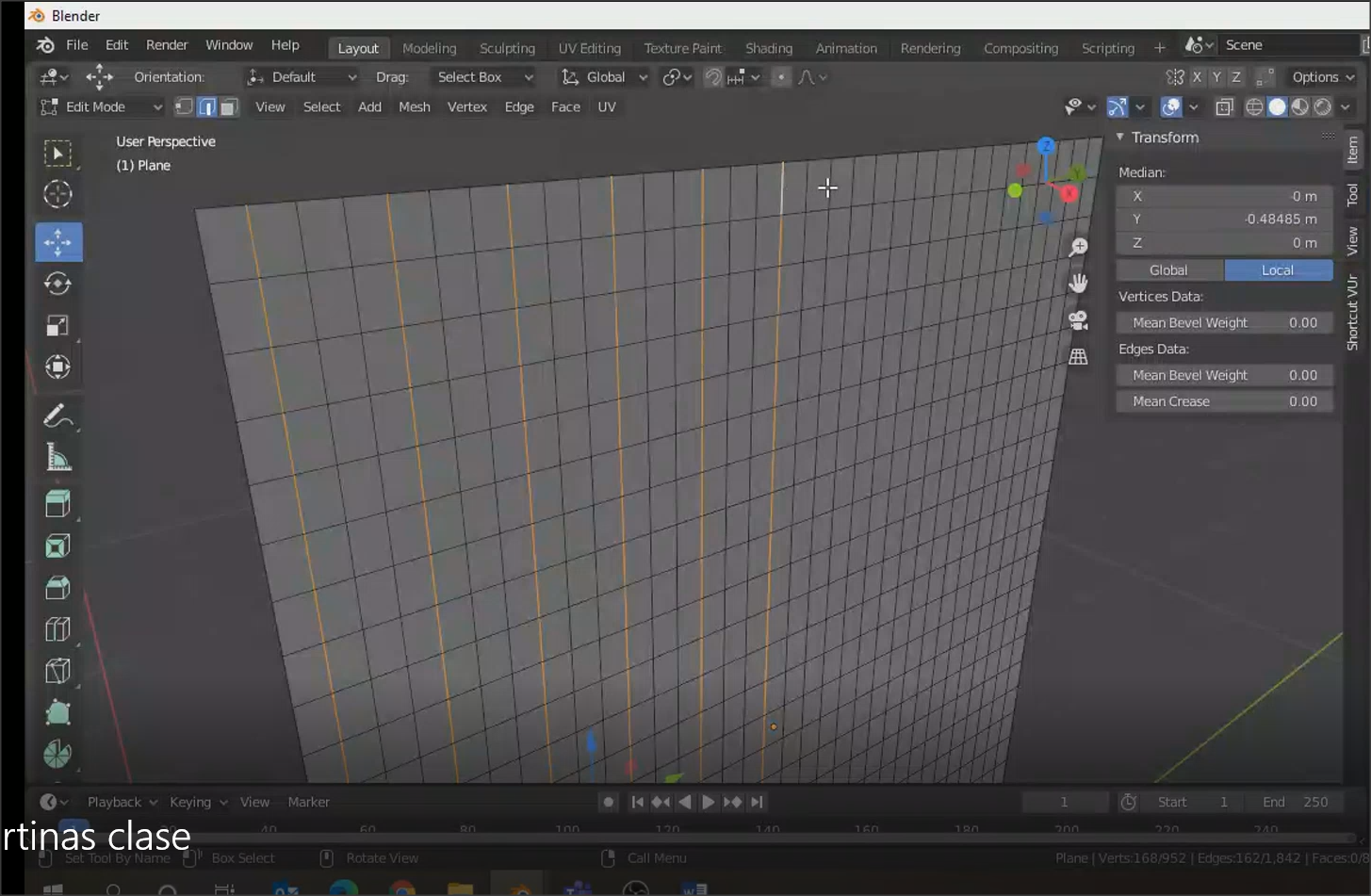1371x896 pixels.
Task: Play the animation in timeline
Action: (x=708, y=802)
